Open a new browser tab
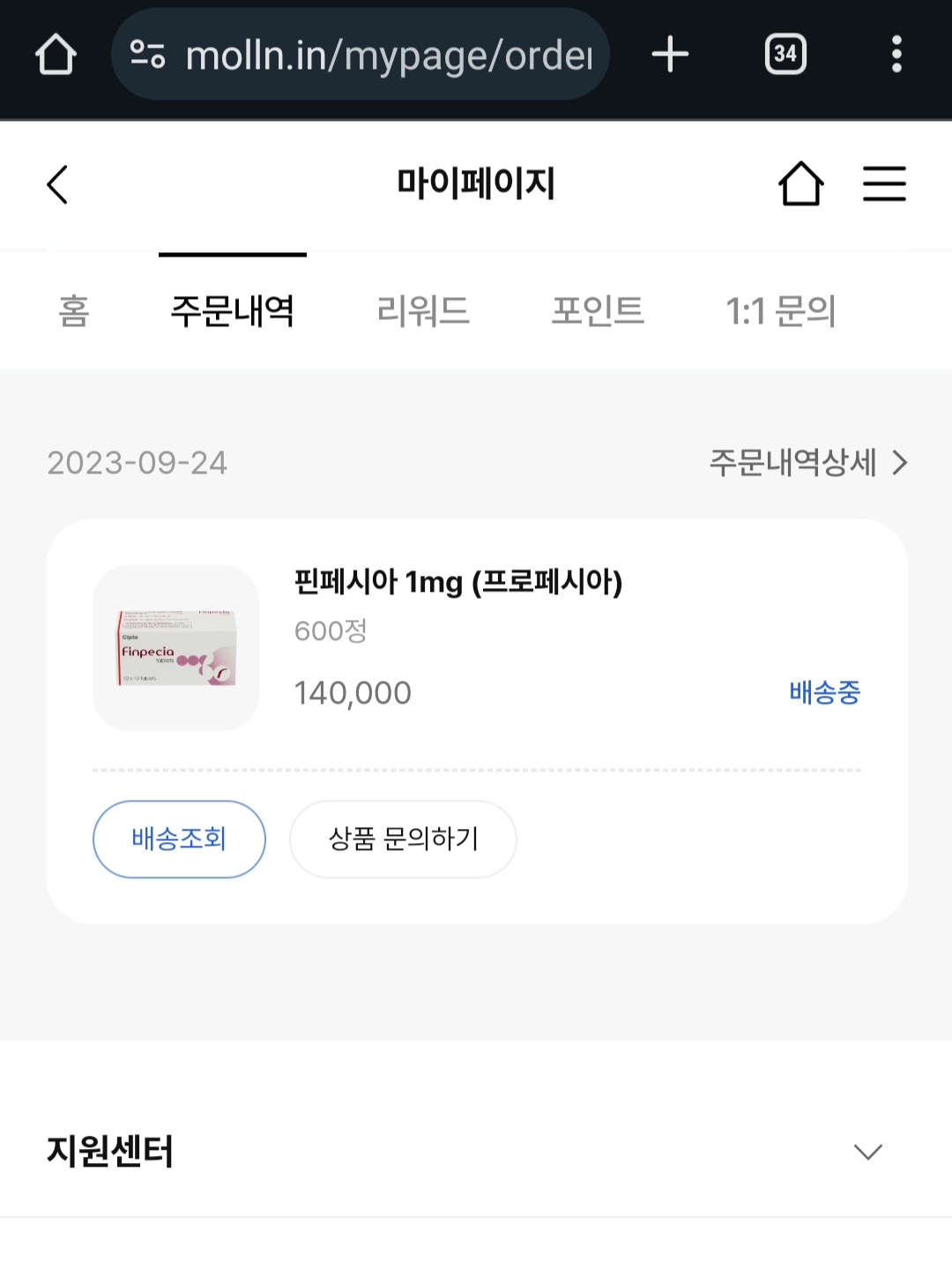The image size is (952, 1269). pos(670,55)
